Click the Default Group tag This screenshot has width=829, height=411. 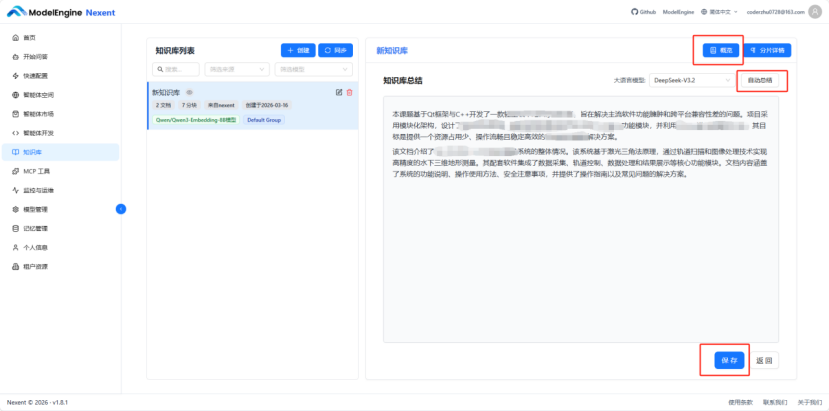coord(264,120)
